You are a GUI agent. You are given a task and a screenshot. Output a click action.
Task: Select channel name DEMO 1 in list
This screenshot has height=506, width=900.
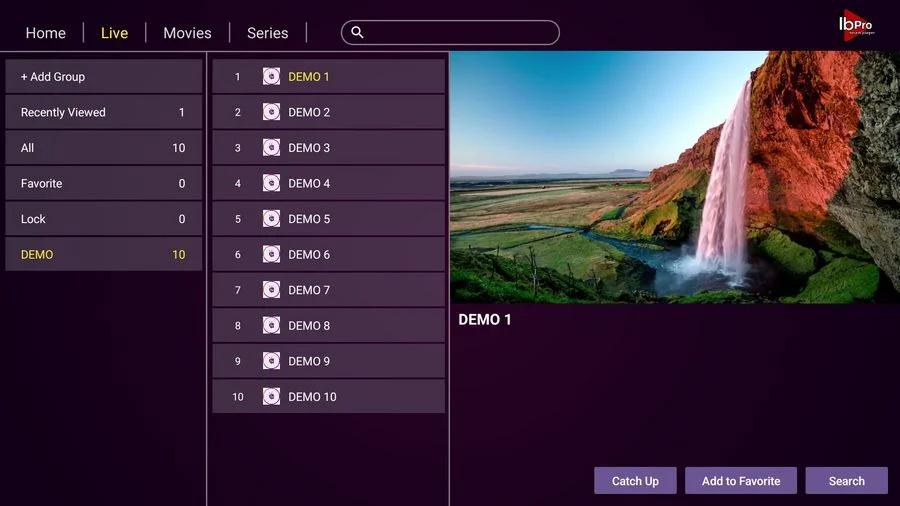click(309, 77)
